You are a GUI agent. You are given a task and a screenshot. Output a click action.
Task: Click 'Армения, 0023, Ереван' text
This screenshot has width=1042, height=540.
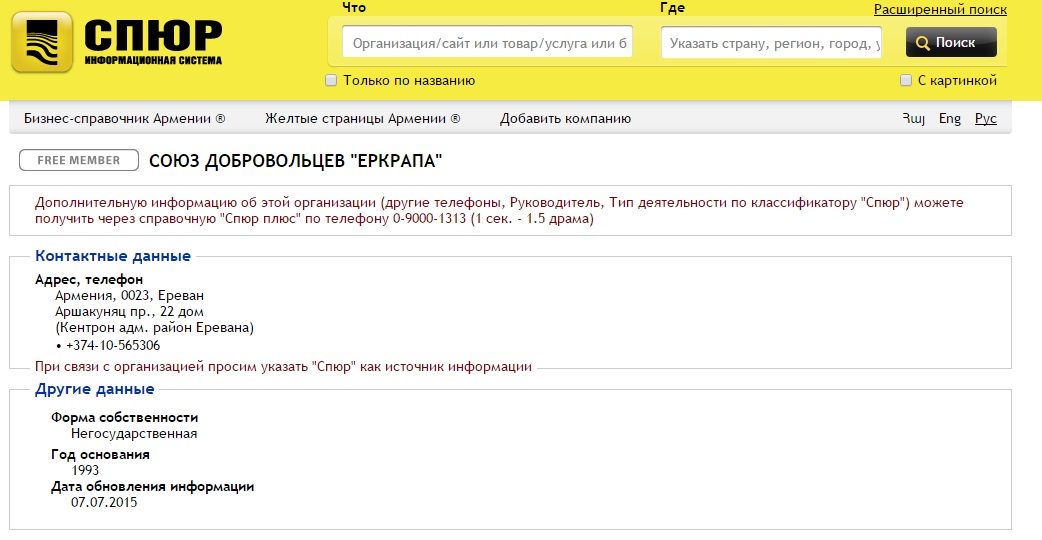pyautogui.click(x=129, y=296)
